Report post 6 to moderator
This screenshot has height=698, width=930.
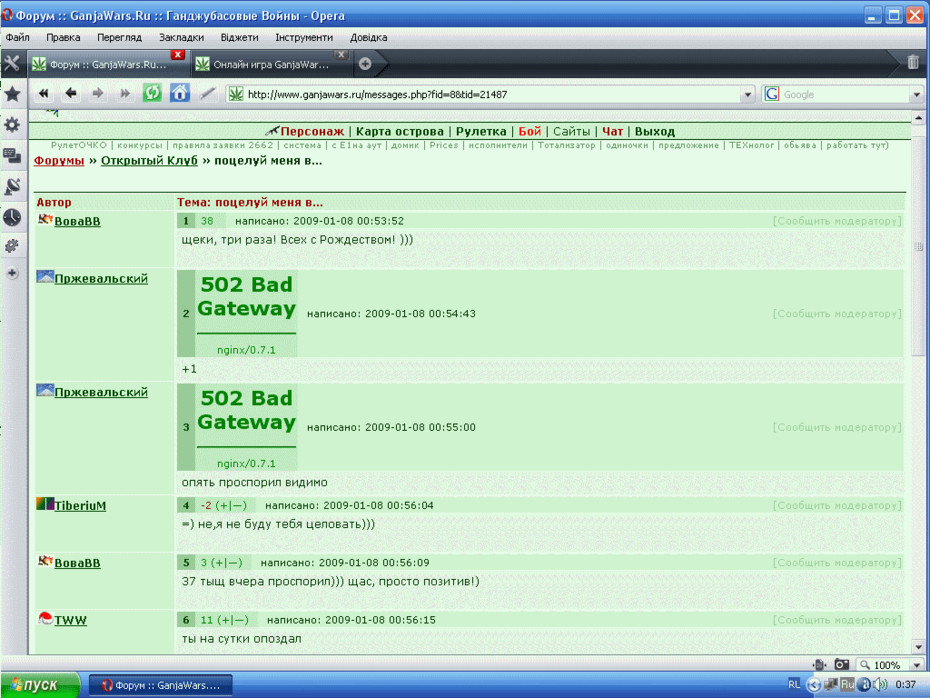837,620
